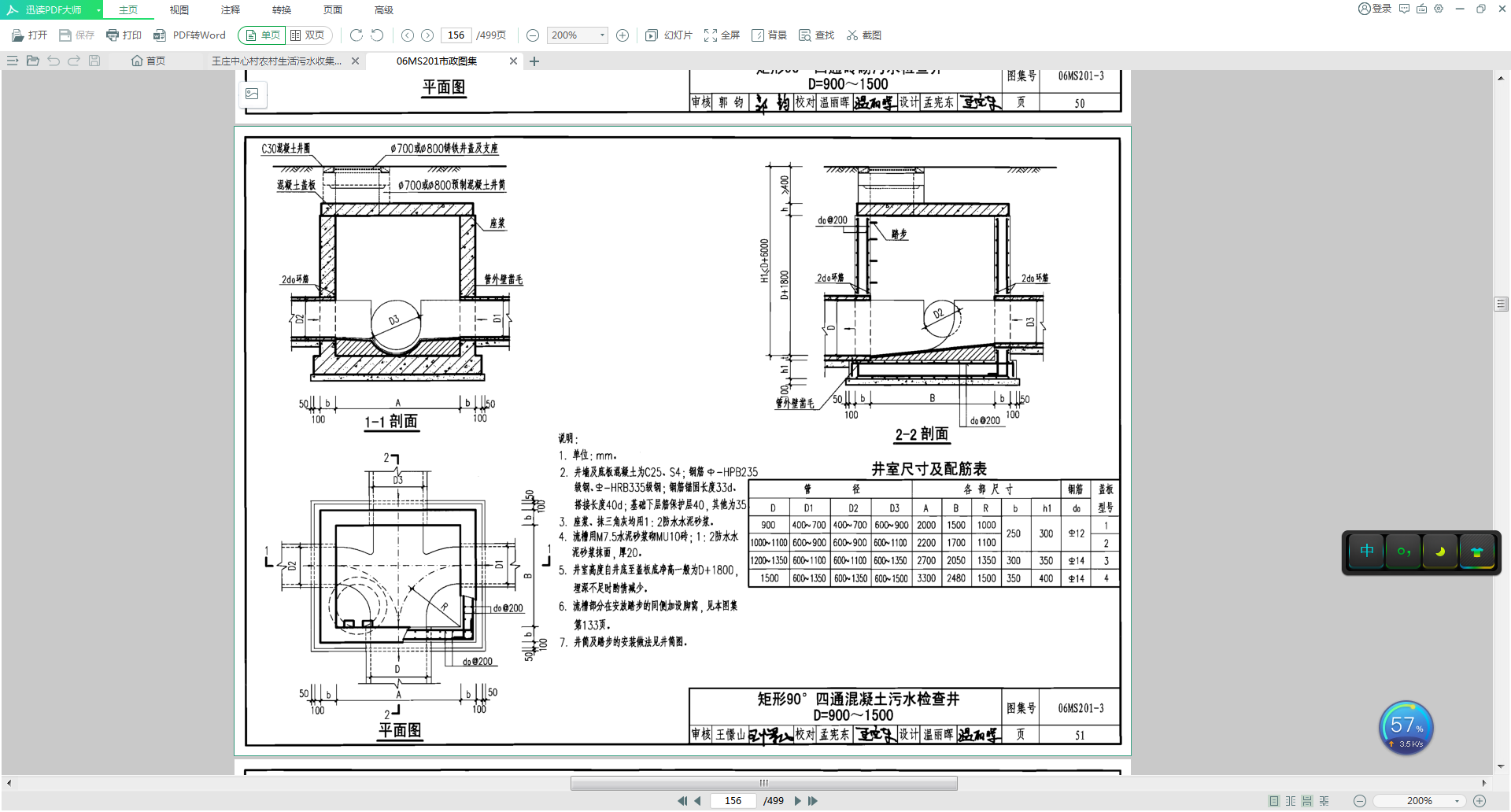The image size is (1511, 812).
Task: Enter fullscreen with the 全屏 icon
Action: 722,35
